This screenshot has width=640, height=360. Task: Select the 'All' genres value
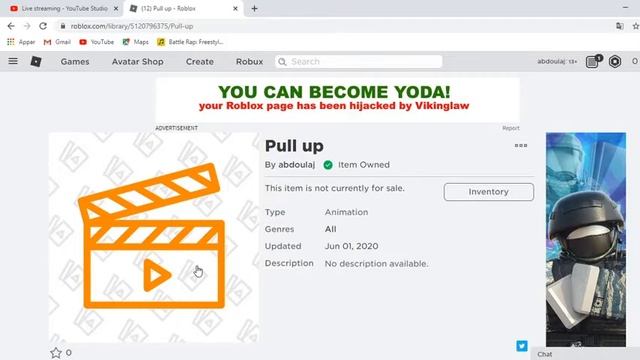pyautogui.click(x=331, y=229)
